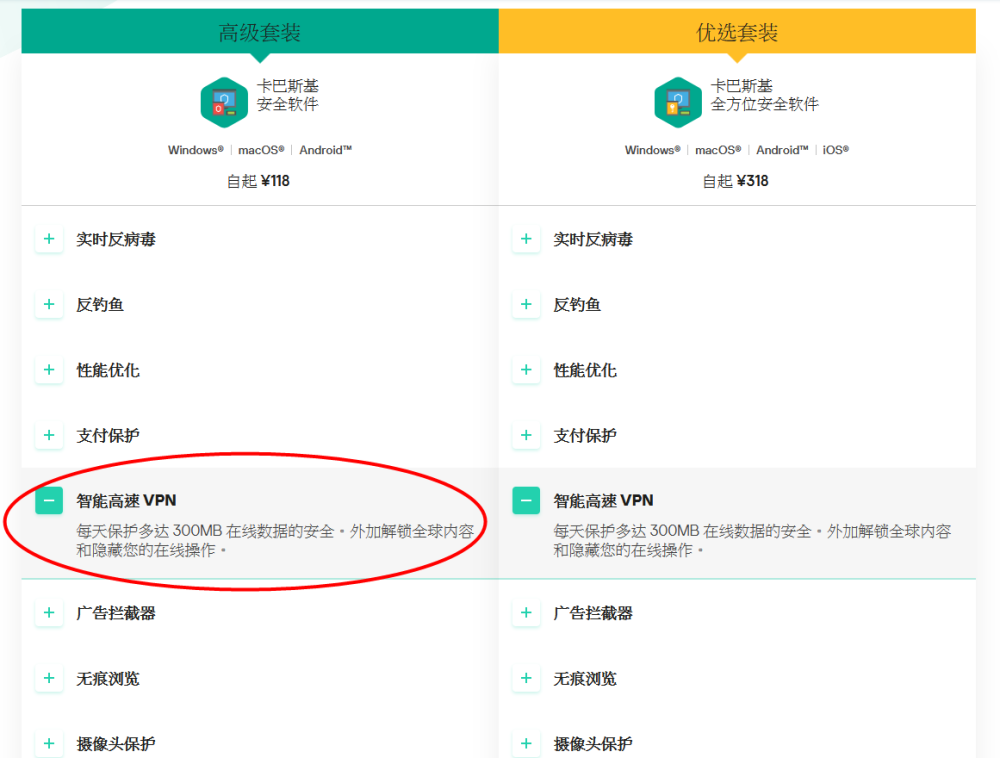The height and width of the screenshot is (758, 1000).
Task: Click the 摄像头保护 label in 高级套装
Action: [116, 744]
